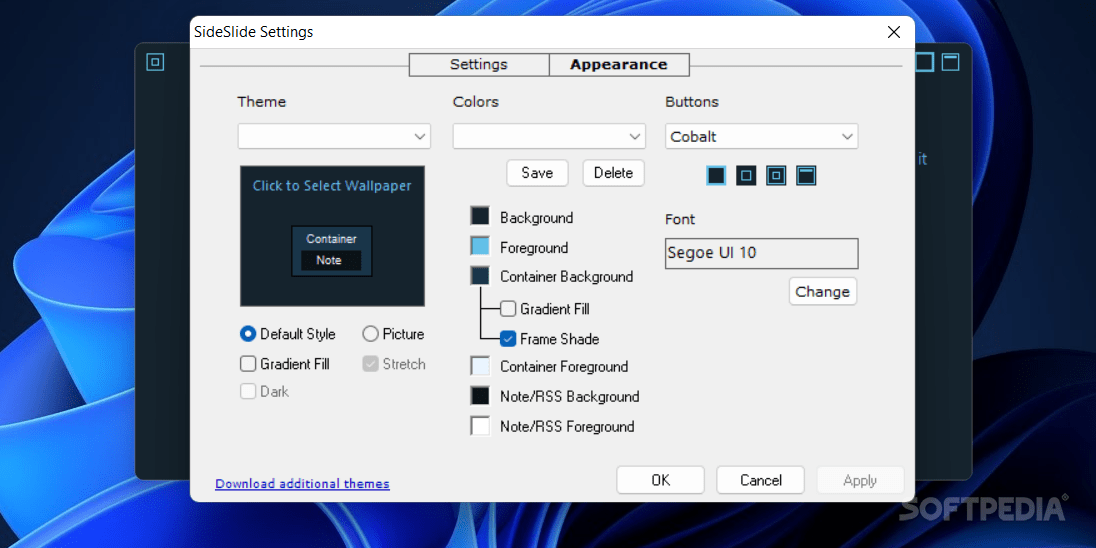Click the Apply button
Screen dimensions: 1096x548
tap(860, 480)
